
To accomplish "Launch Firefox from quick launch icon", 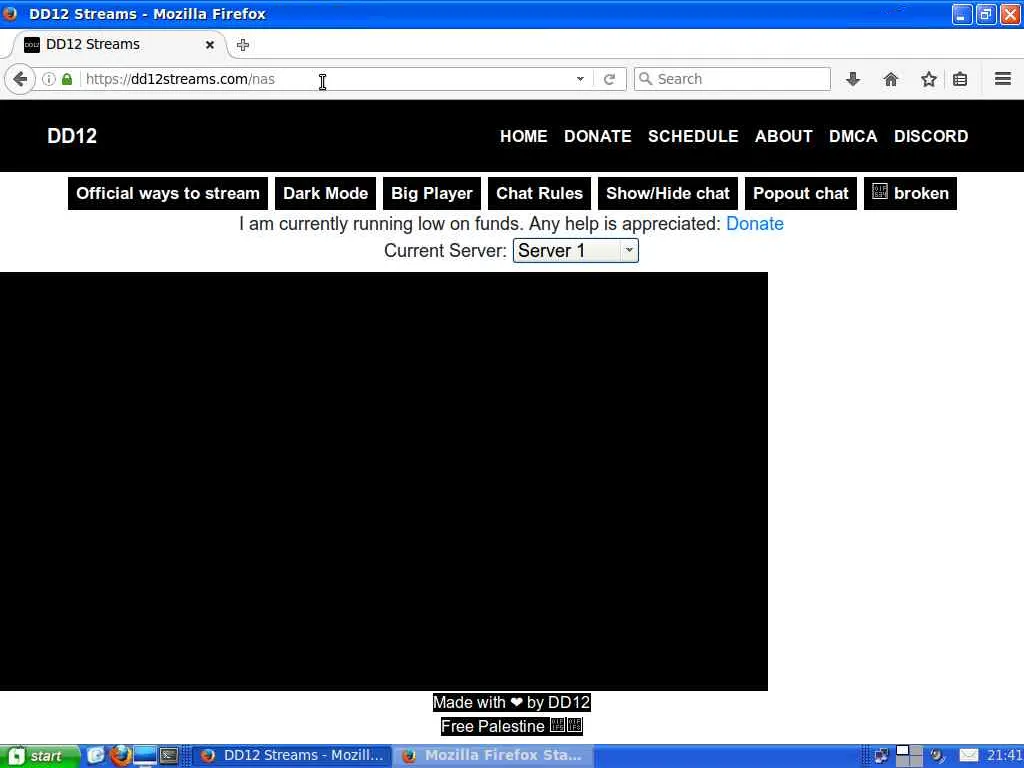I will pos(120,756).
